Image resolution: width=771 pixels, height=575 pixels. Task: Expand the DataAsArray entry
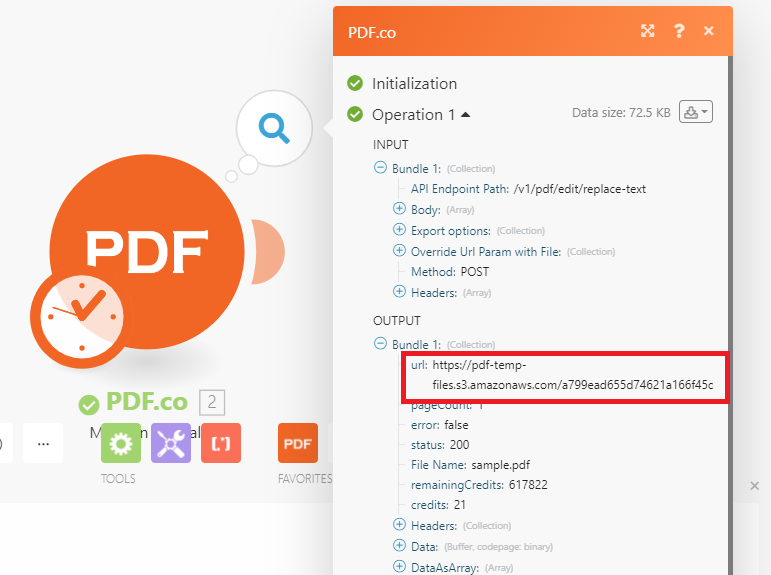tap(399, 566)
